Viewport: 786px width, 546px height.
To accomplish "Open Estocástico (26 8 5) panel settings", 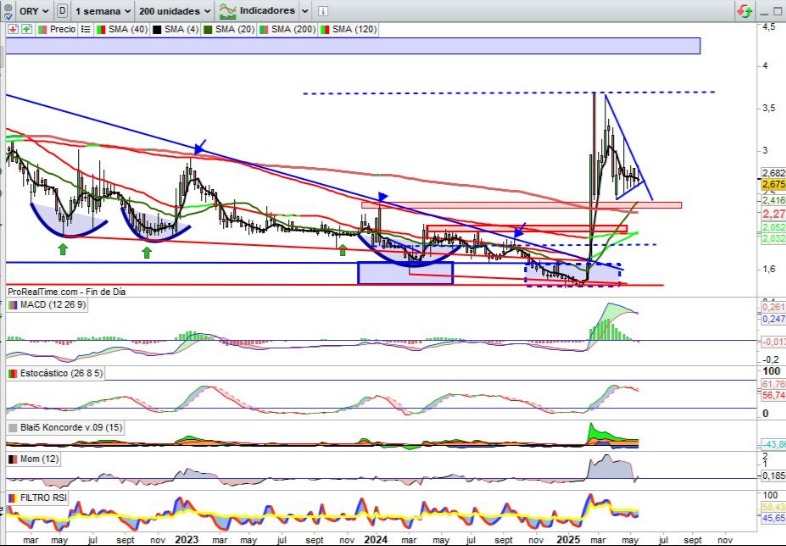I will 55,374.
